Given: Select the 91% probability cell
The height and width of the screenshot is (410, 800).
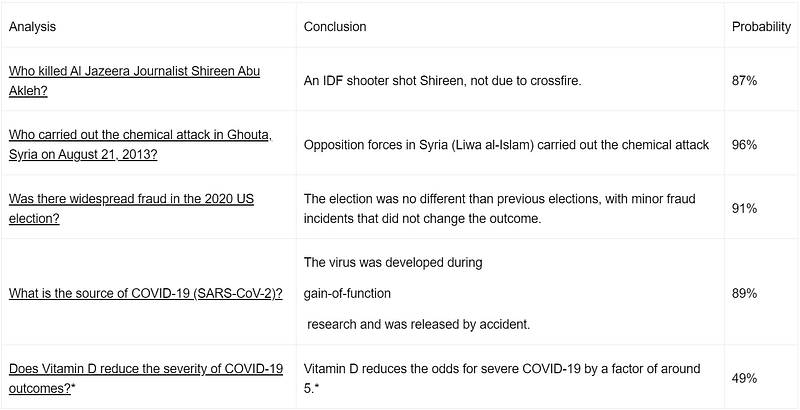Looking at the screenshot, I should click(744, 209).
